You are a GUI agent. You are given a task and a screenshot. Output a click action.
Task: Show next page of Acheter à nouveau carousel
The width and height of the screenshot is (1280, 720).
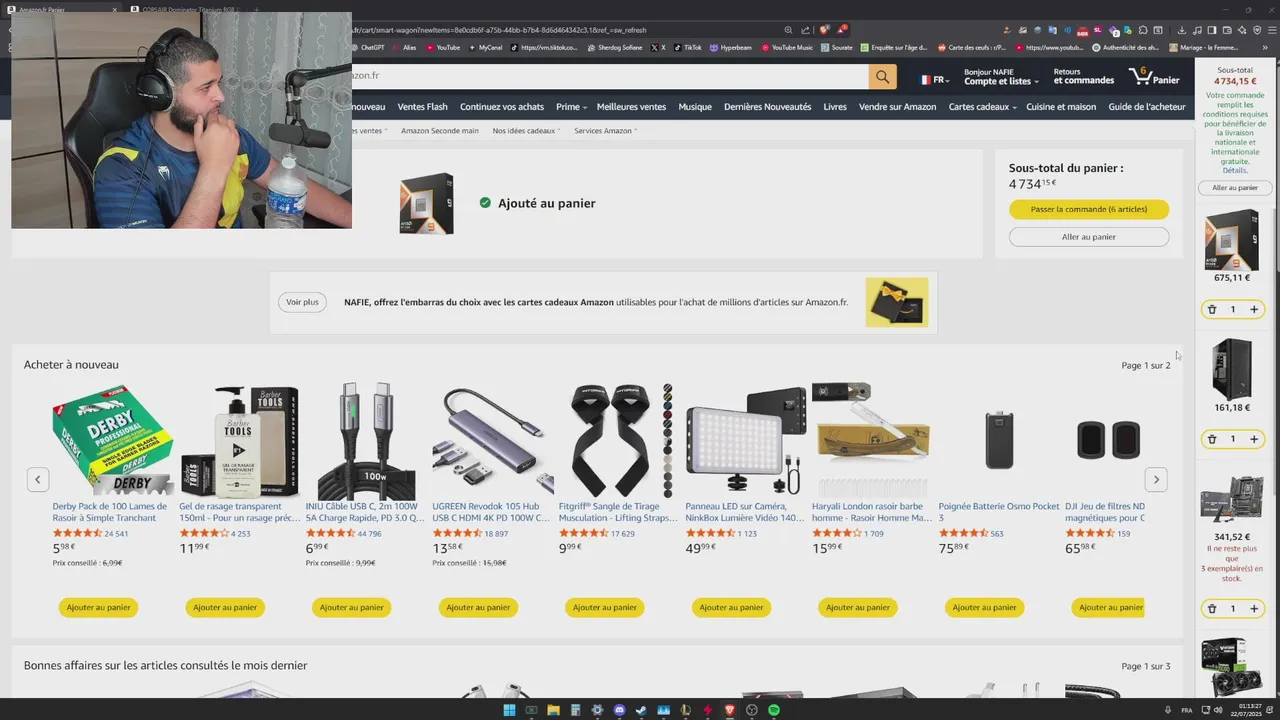coord(1156,480)
